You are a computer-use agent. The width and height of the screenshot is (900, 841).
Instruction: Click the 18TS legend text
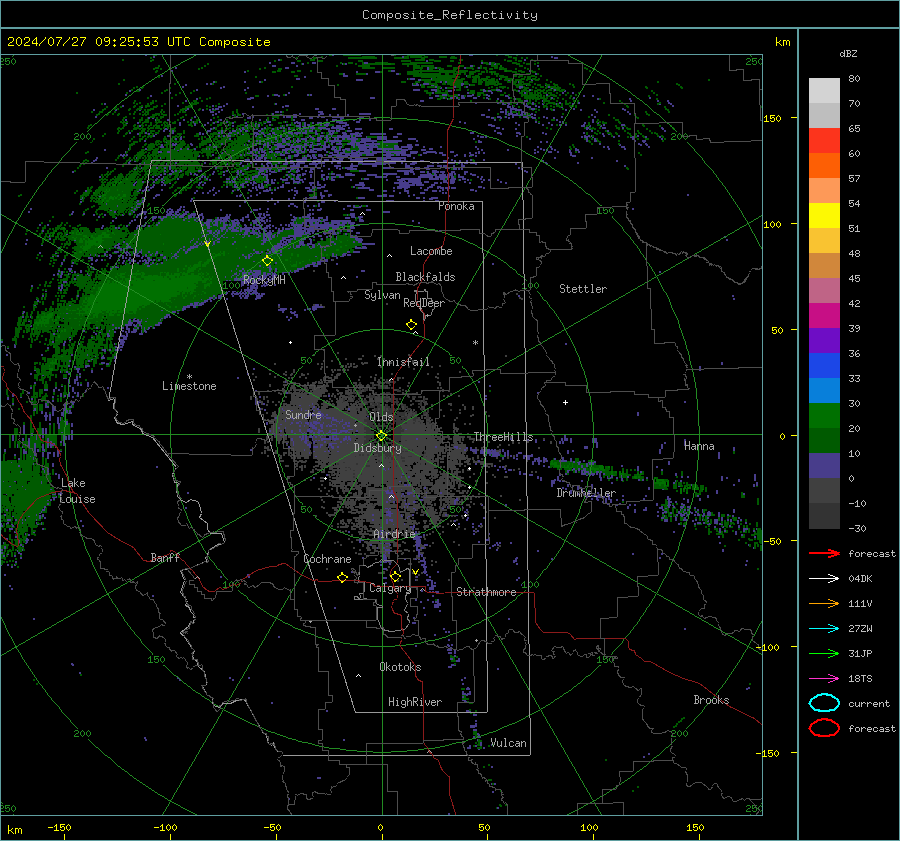(x=860, y=679)
